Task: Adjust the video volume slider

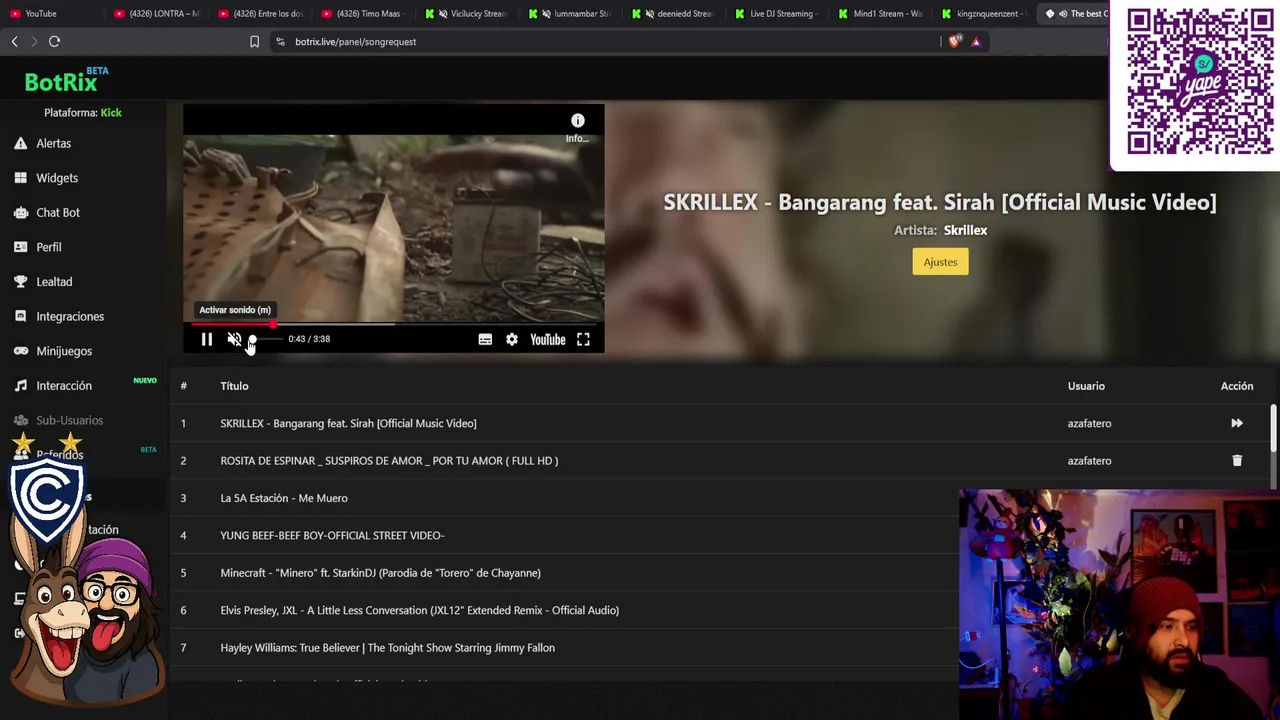Action: coord(265,339)
